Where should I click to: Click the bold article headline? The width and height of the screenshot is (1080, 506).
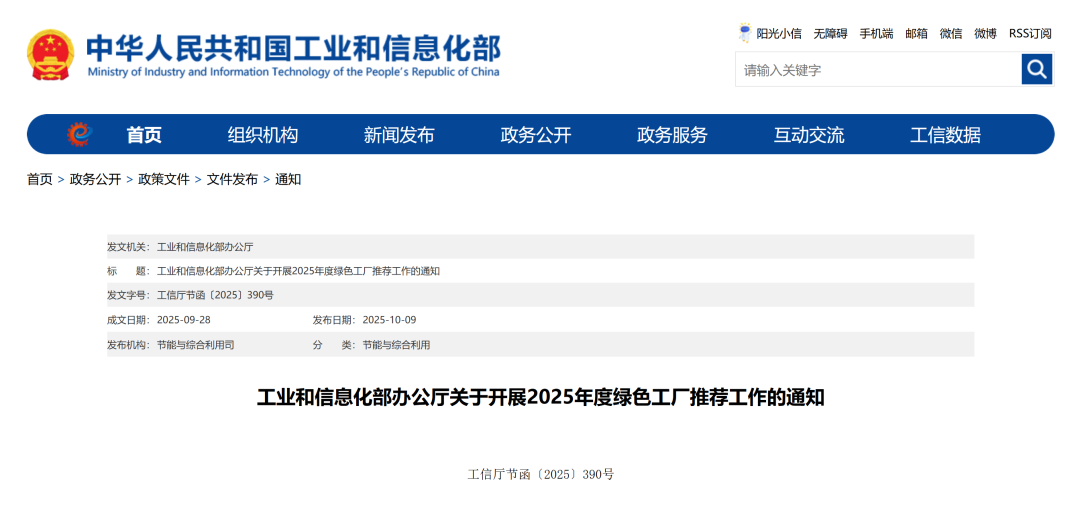point(540,398)
